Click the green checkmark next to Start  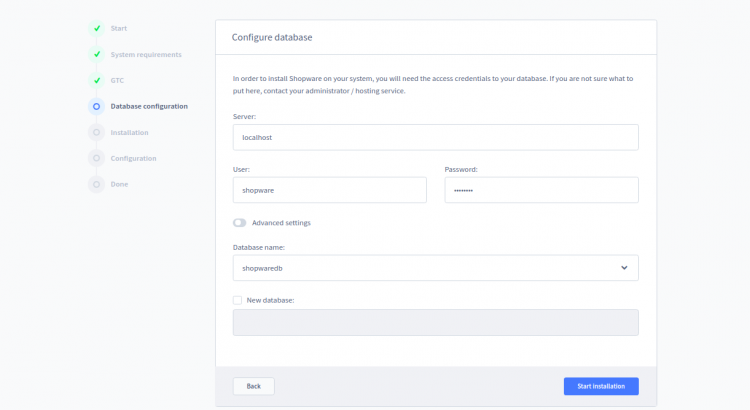click(x=97, y=28)
